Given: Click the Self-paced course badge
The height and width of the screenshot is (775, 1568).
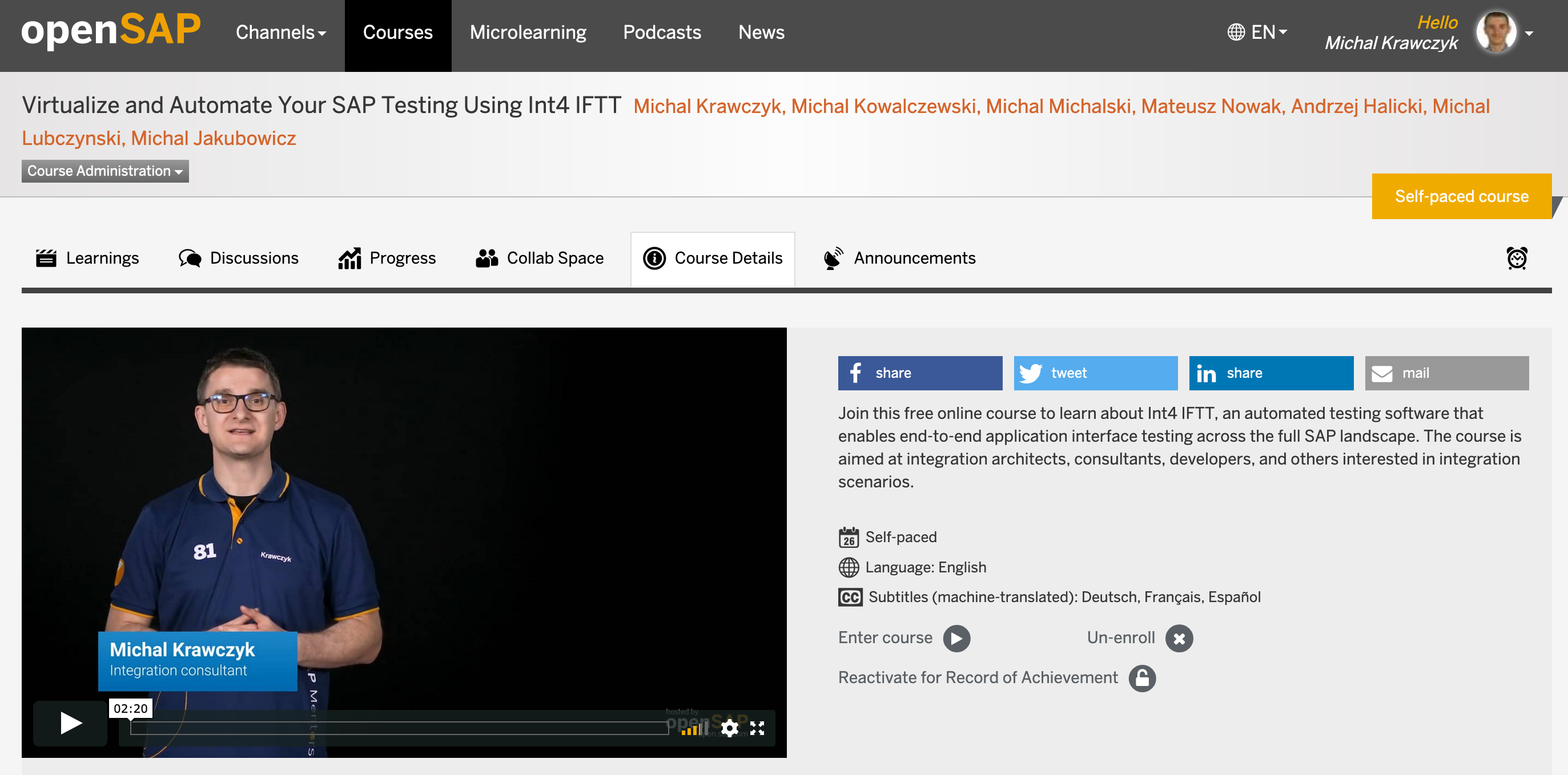Looking at the screenshot, I should [1461, 196].
